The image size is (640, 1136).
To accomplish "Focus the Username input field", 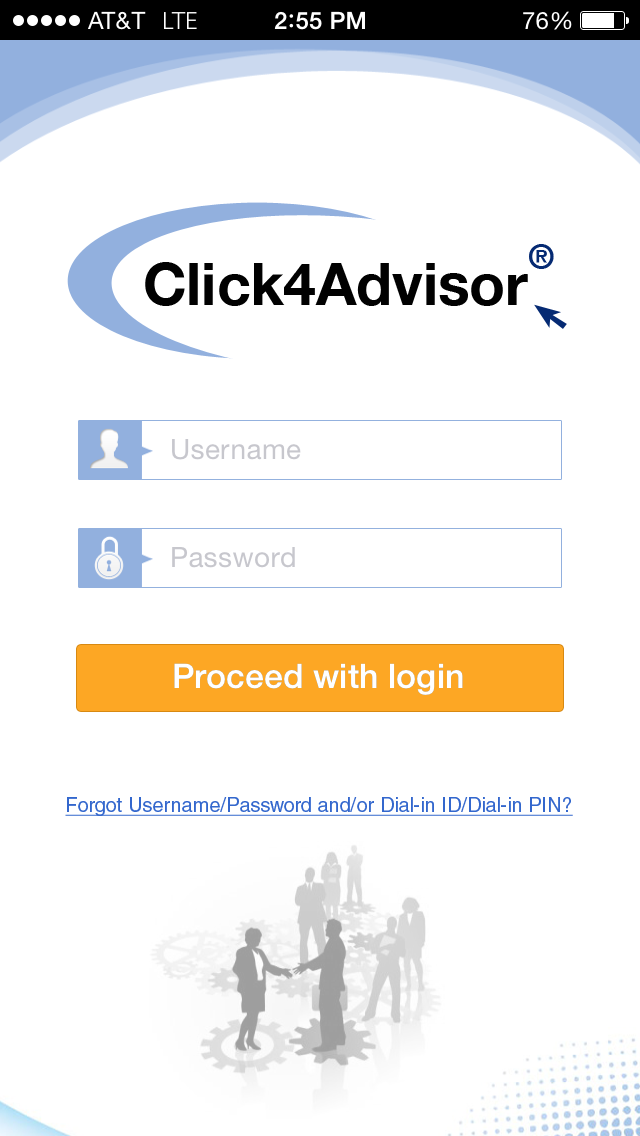I will coord(352,450).
